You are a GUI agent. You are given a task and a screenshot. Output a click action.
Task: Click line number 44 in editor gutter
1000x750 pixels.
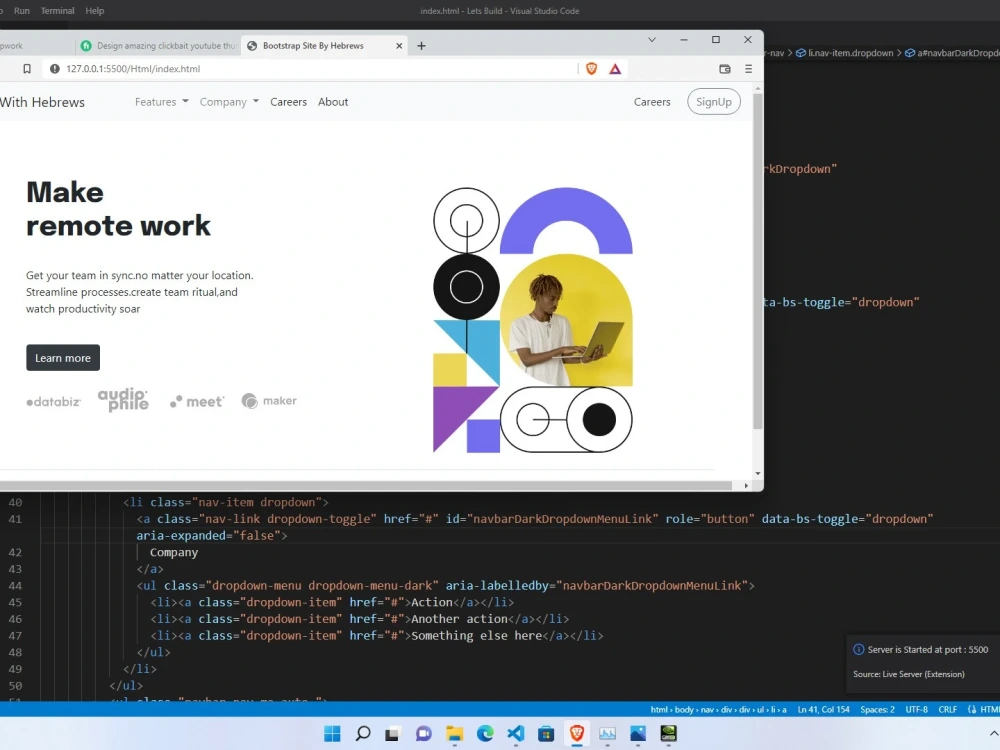pyautogui.click(x=15, y=585)
